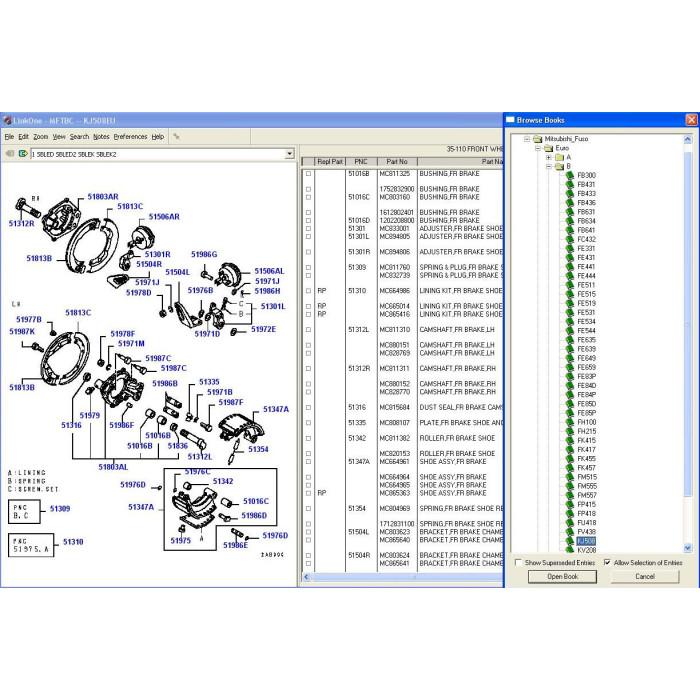Click the book icon beside FK415
Viewport: 700px width, 700px height.
tap(569, 441)
